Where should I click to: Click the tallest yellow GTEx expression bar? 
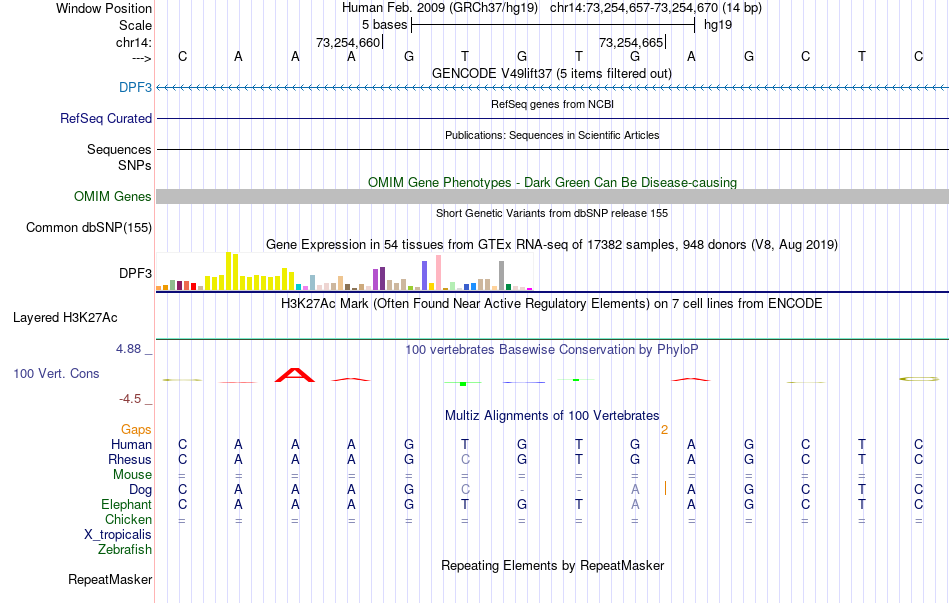coord(228,271)
